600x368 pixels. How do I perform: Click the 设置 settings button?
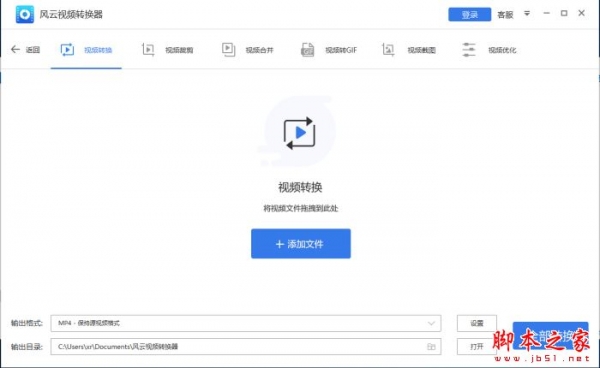(x=477, y=324)
